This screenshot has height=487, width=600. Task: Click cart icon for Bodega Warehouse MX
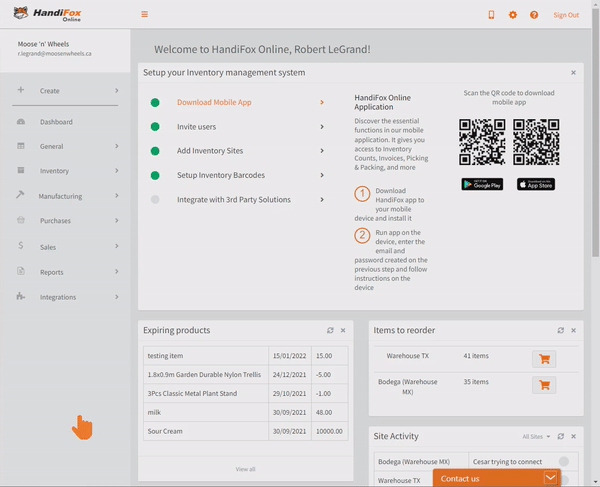(544, 385)
